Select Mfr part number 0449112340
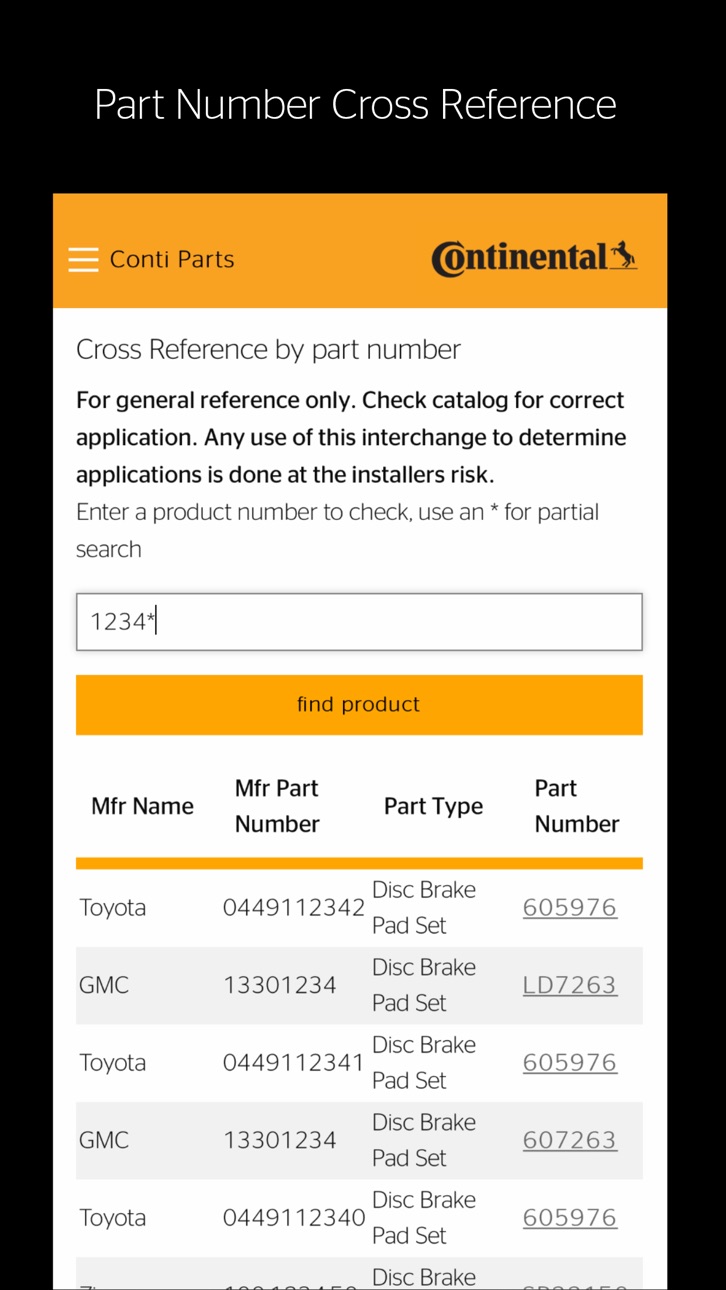 (294, 1217)
